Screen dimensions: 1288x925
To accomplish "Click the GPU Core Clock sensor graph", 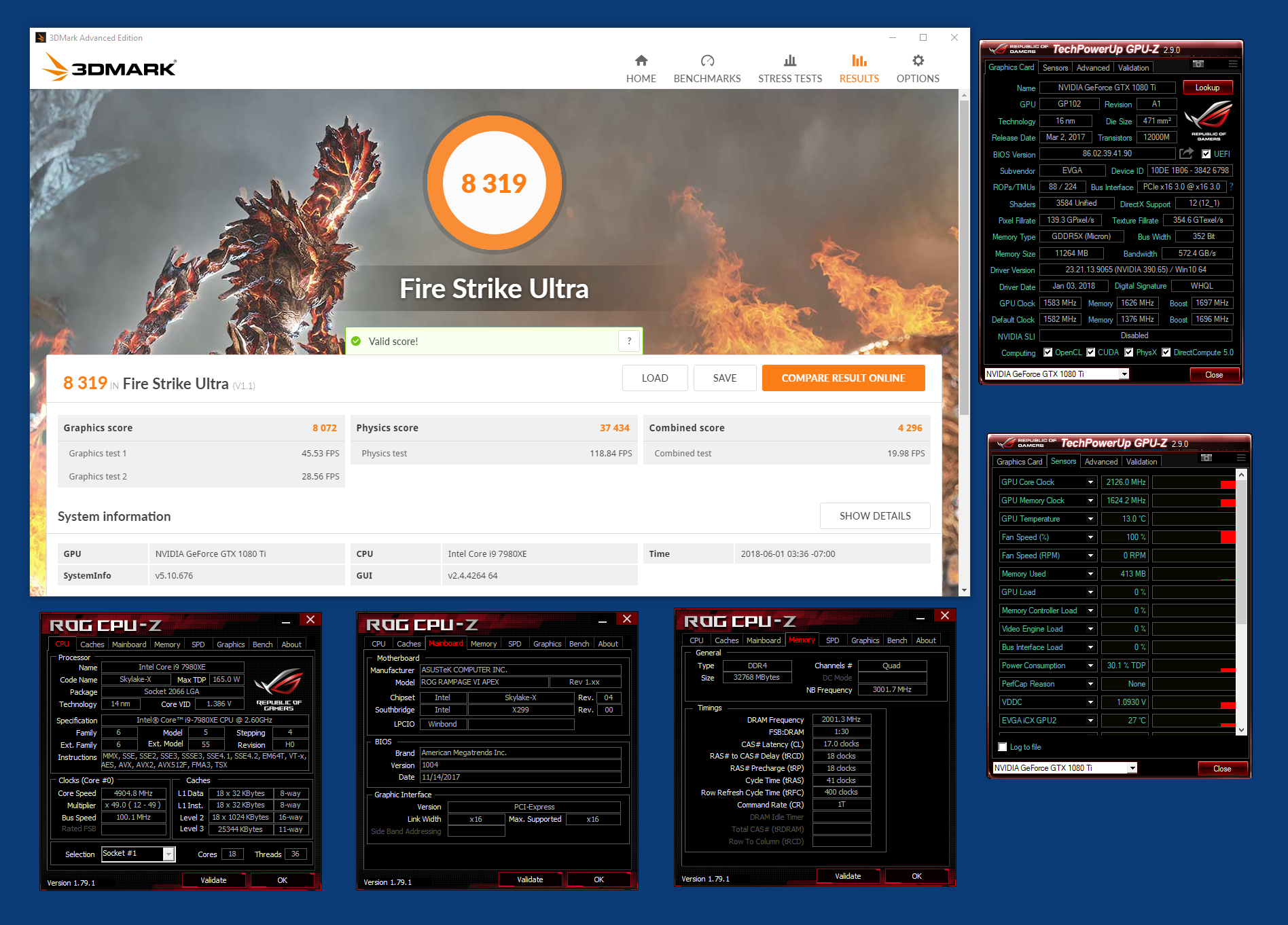I will click(x=1194, y=482).
